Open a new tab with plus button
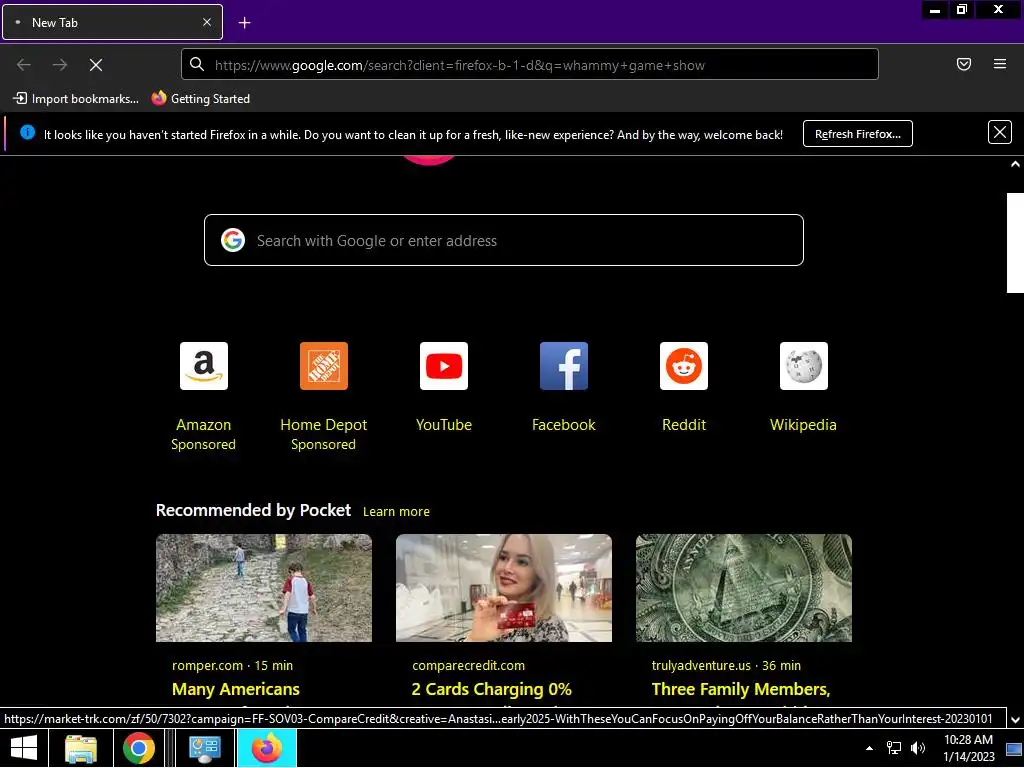Viewport: 1024px width, 768px height. click(x=244, y=23)
